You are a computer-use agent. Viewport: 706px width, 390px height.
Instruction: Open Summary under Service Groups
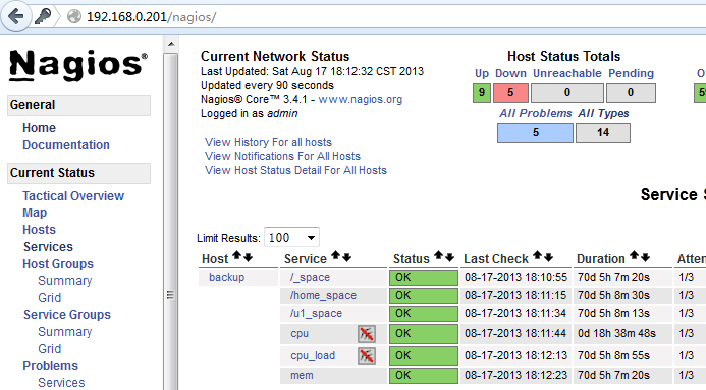65,332
